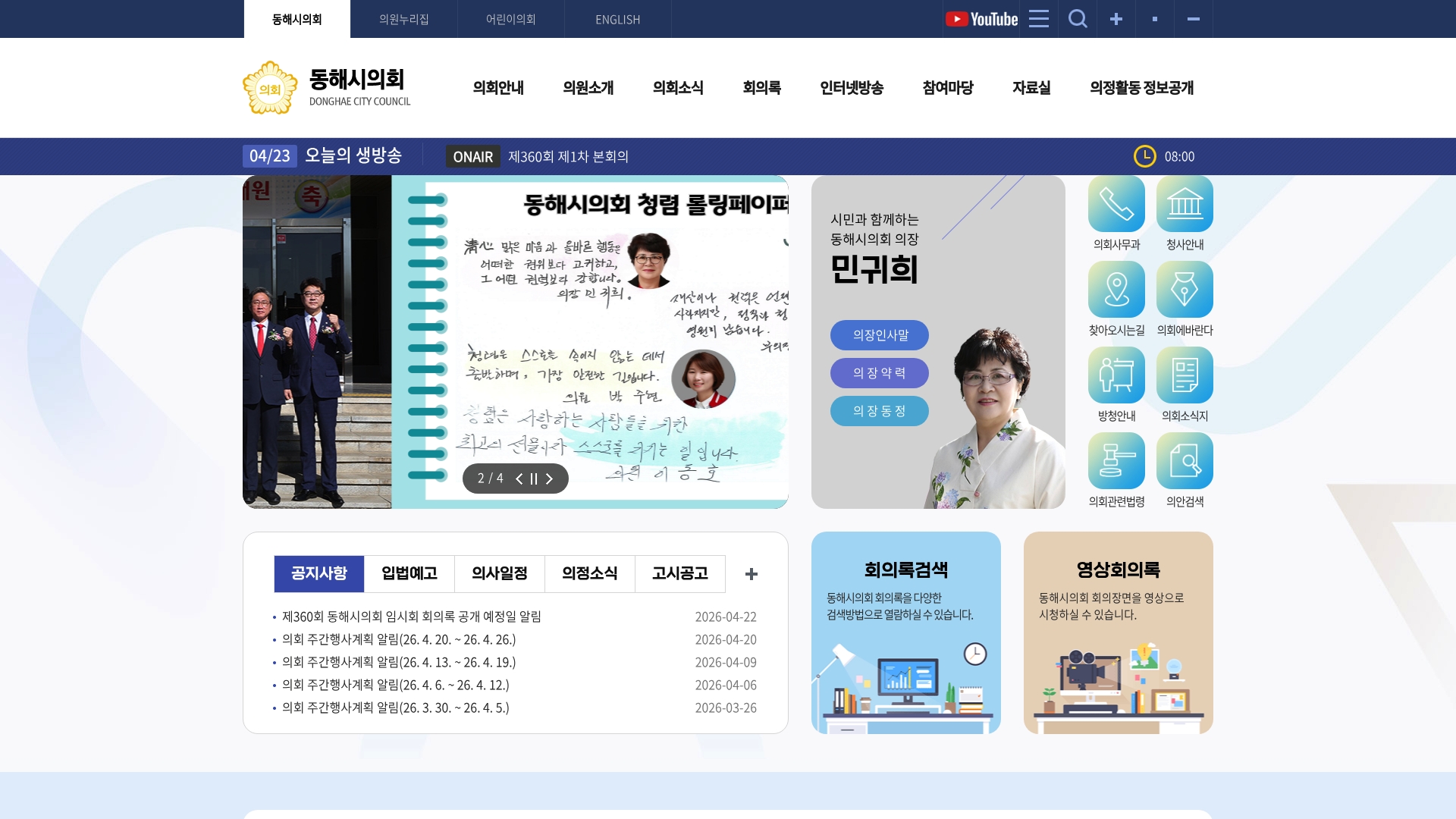Increase text size with plus icon
Screen dimensions: 1456x819
1116,19
